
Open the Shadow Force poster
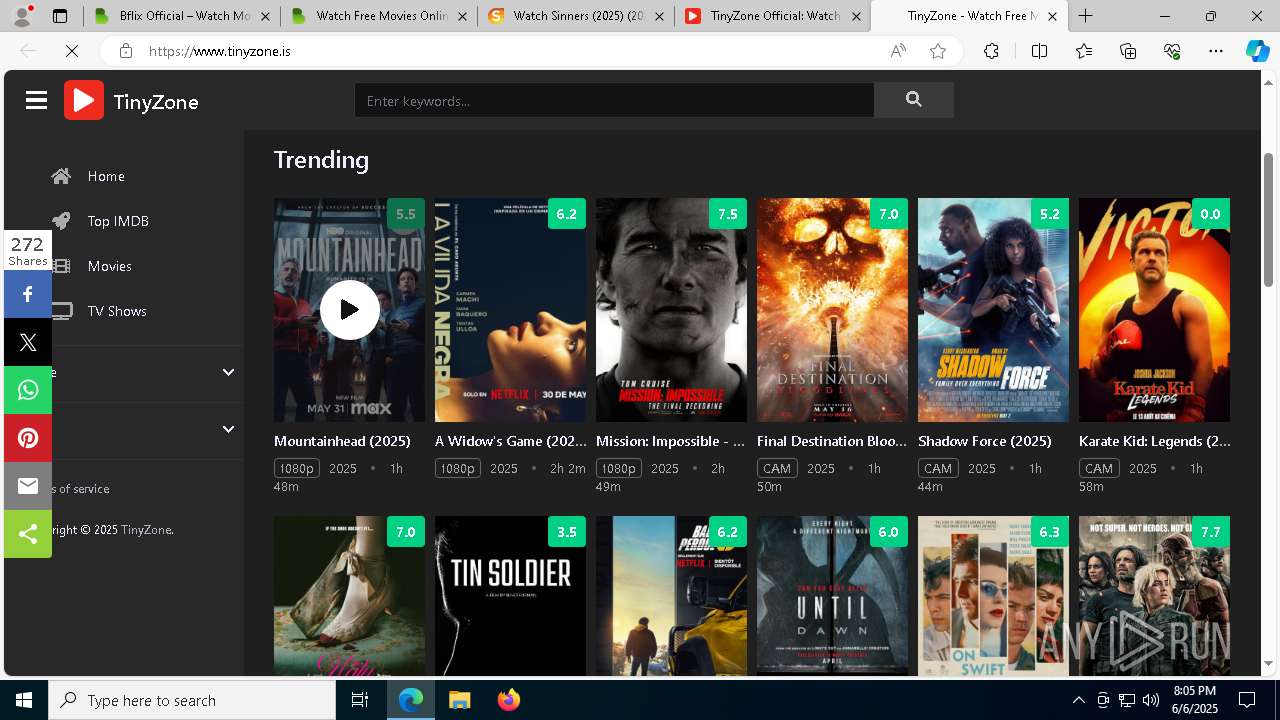(x=993, y=310)
